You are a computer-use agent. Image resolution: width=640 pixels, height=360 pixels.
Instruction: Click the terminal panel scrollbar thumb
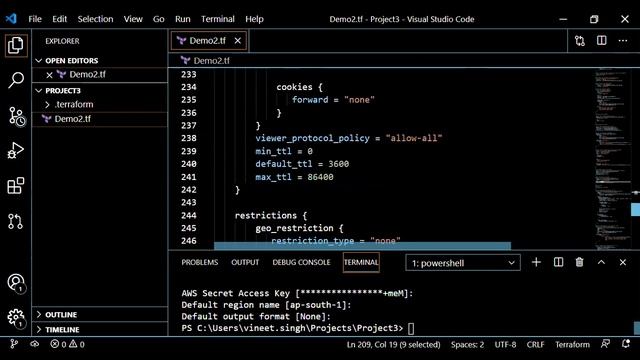[636, 328]
